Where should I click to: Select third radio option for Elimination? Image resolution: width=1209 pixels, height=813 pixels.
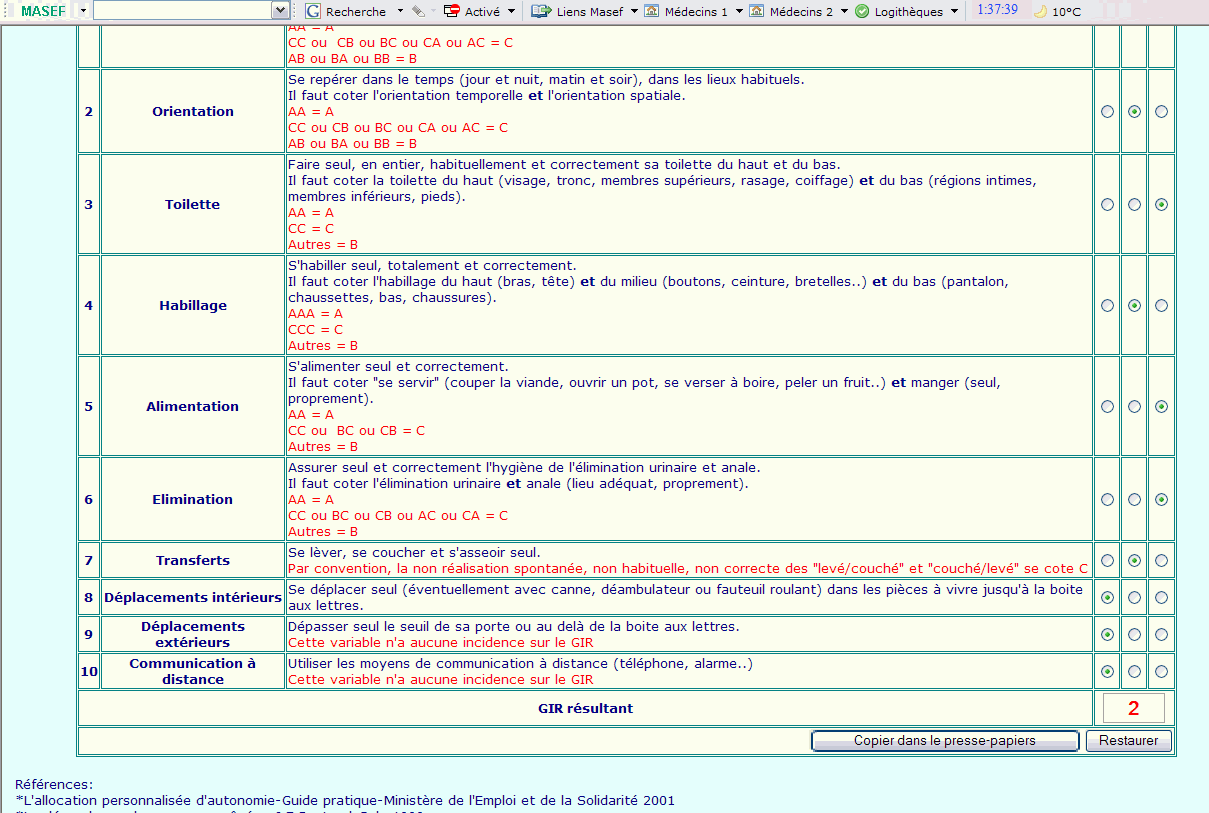[1161, 499]
